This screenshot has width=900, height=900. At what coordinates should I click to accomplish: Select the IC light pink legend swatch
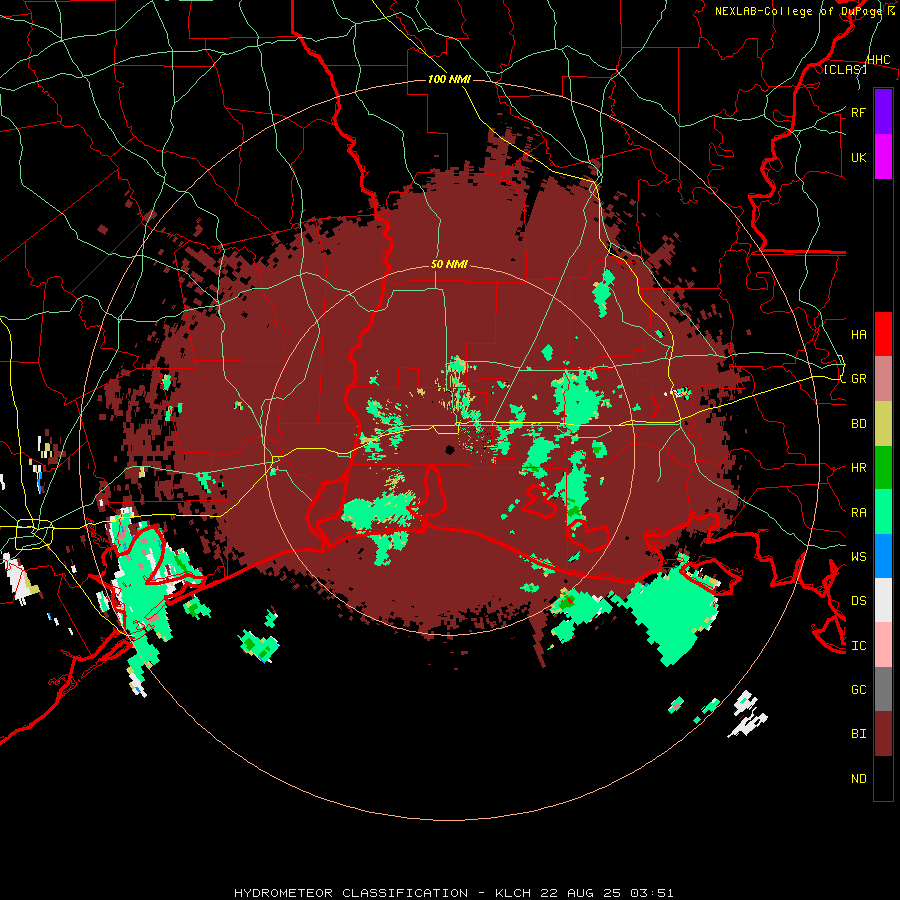(x=883, y=645)
